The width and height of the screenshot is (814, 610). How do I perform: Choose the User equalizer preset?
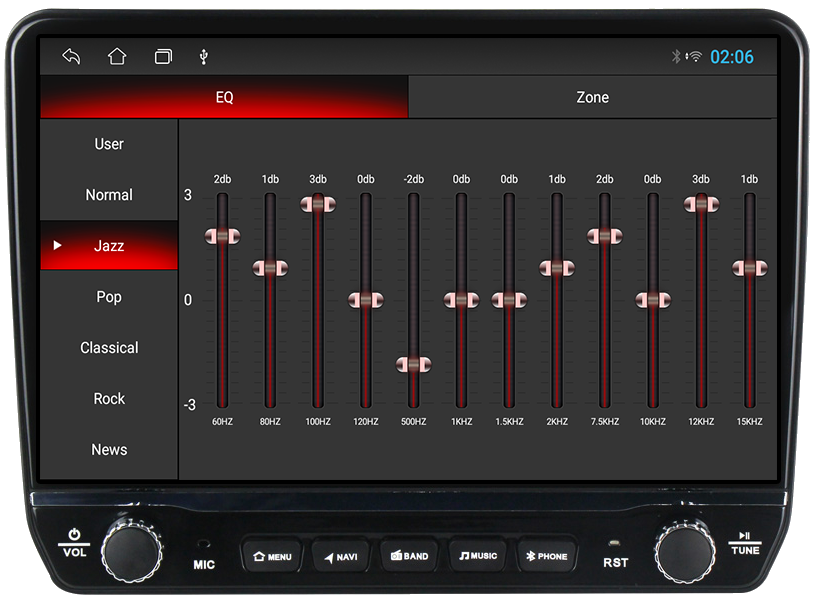click(109, 144)
